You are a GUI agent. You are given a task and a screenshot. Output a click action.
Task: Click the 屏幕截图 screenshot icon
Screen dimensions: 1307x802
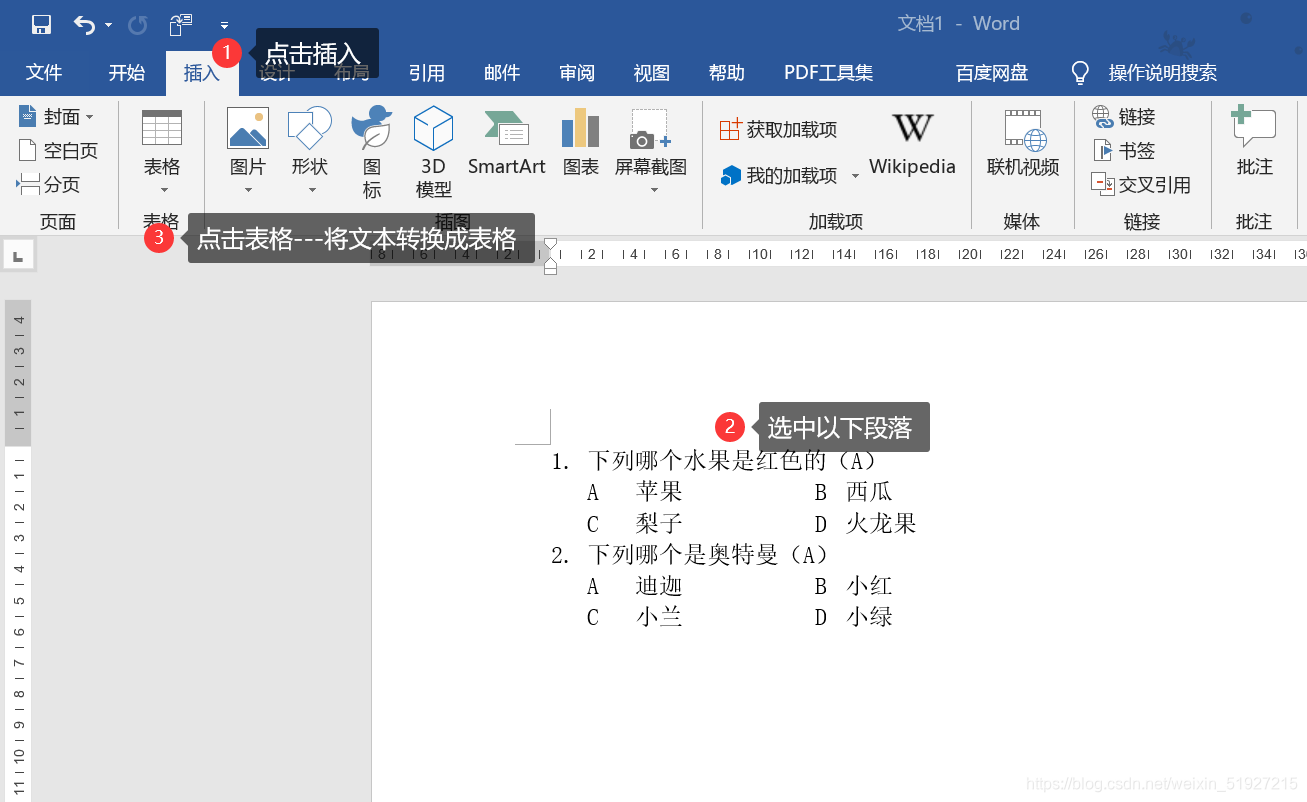tap(651, 129)
